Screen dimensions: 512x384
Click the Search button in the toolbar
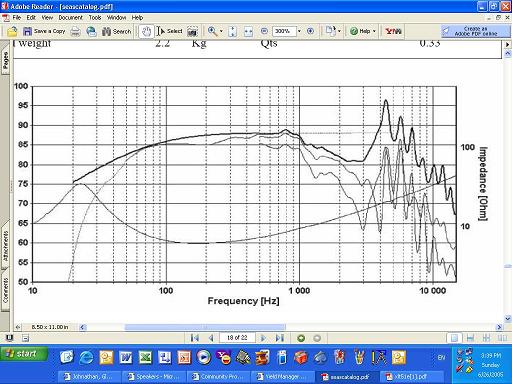coord(116,31)
